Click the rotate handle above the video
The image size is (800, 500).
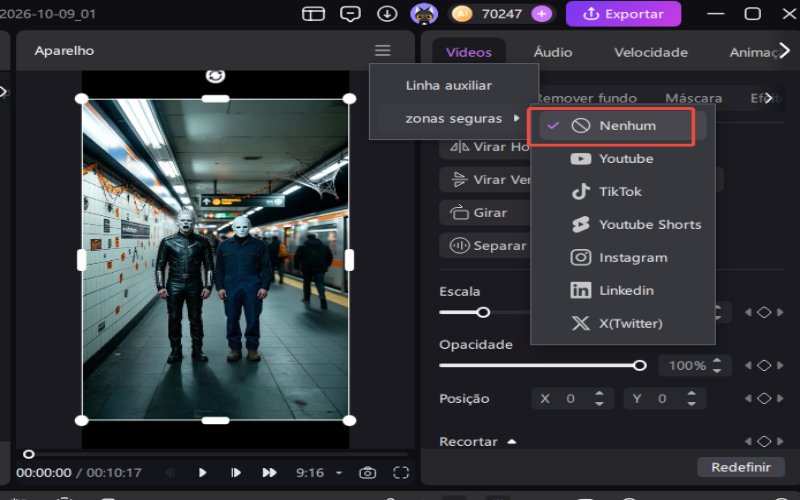pyautogui.click(x=215, y=76)
